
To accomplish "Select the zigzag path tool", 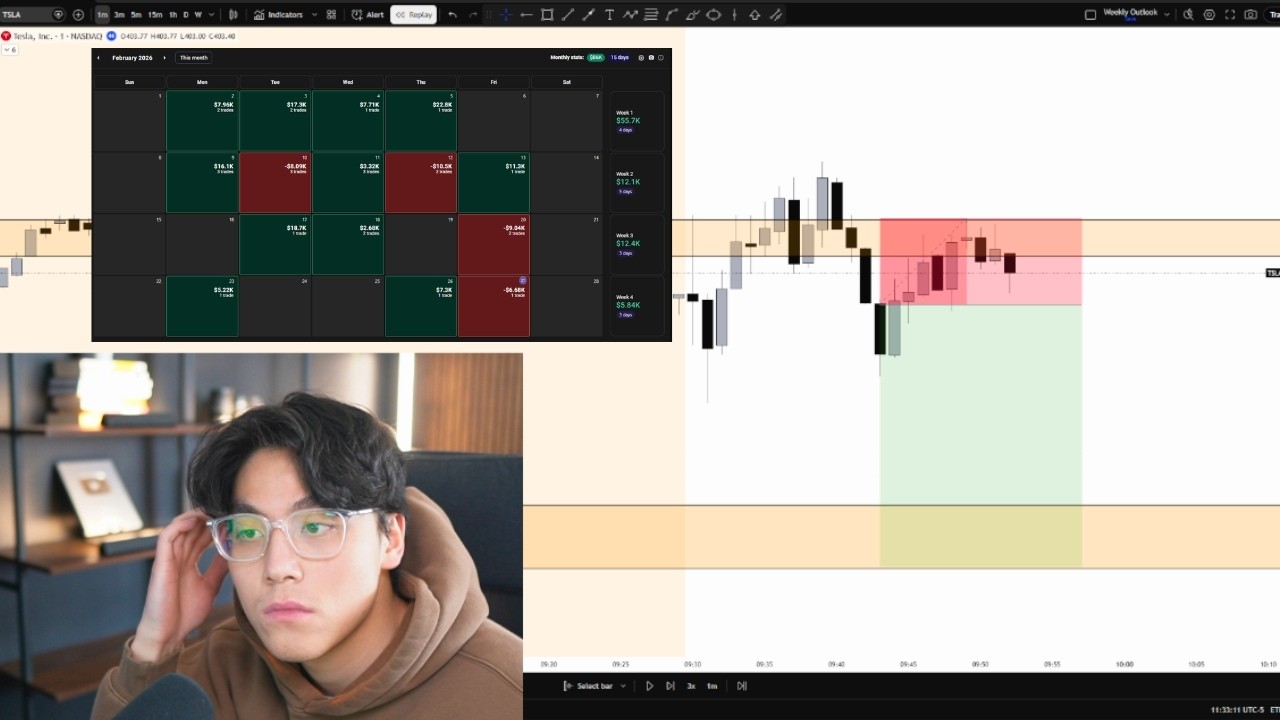I will pyautogui.click(x=630, y=15).
